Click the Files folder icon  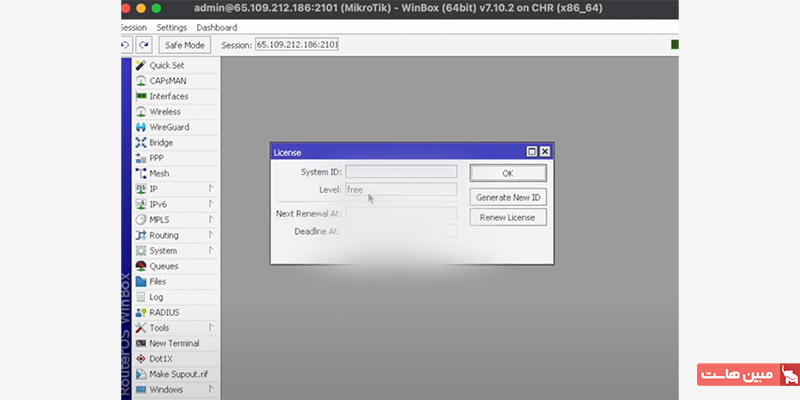pyautogui.click(x=141, y=282)
